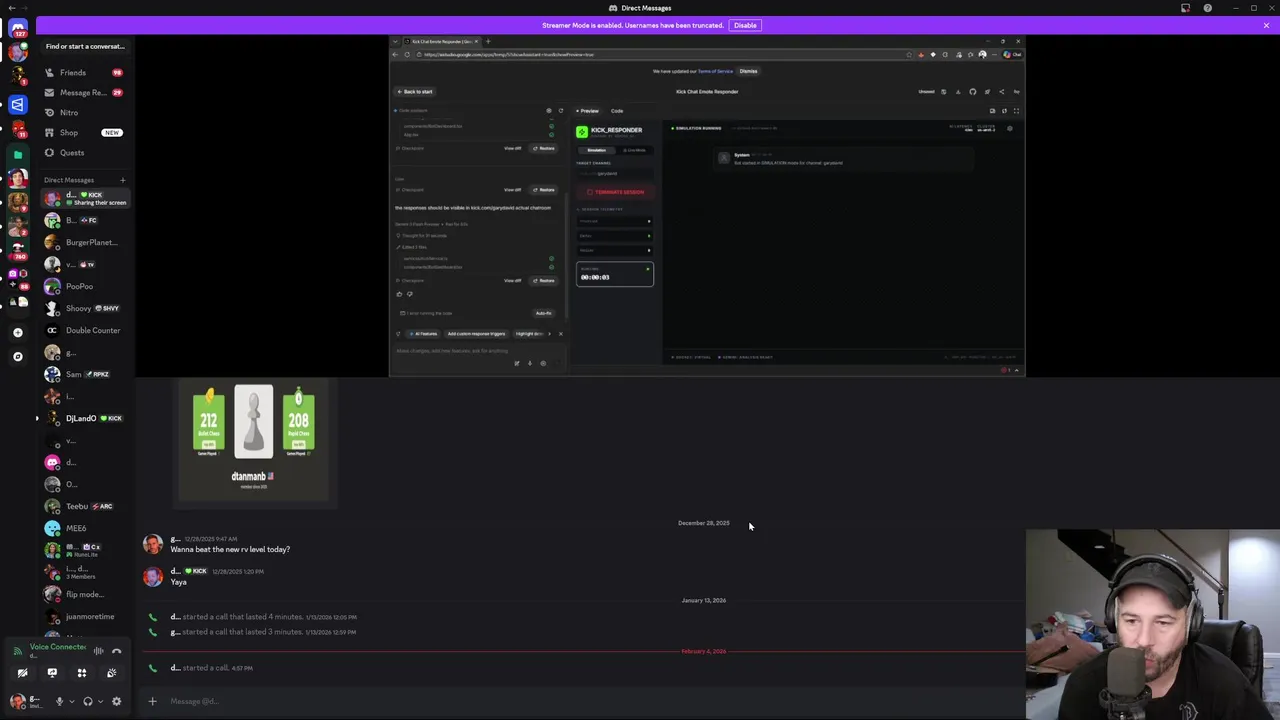Start an activity in voice panel
1280x720 pixels.
pyautogui.click(x=82, y=673)
